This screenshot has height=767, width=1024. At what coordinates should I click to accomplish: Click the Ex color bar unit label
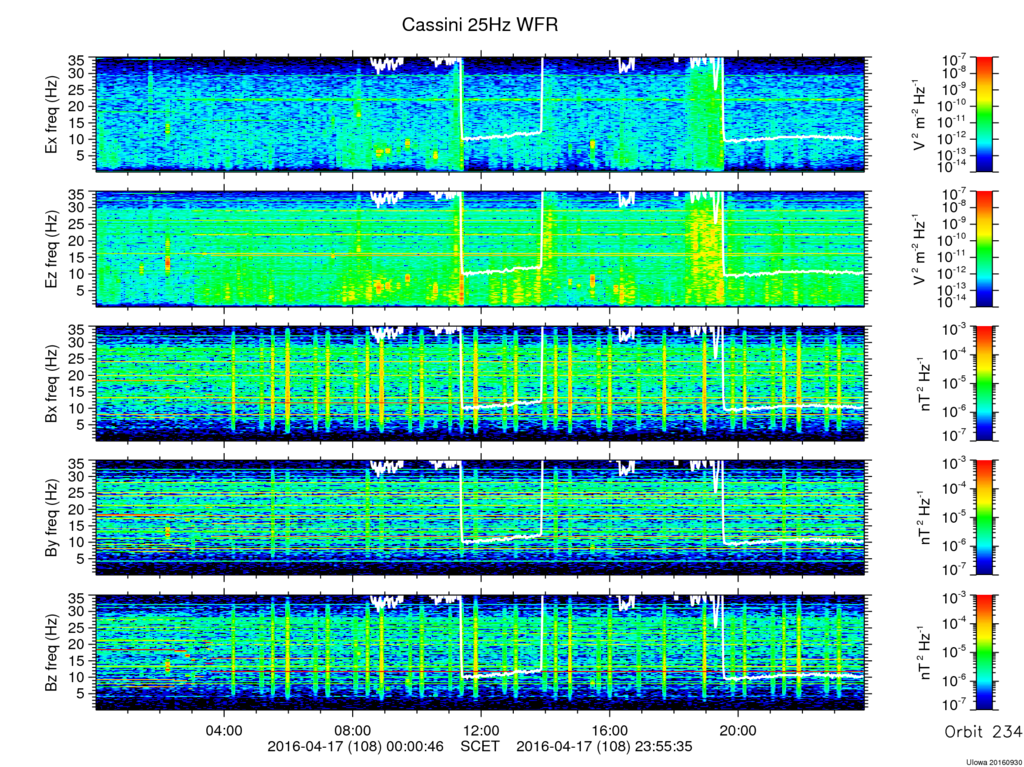pyautogui.click(x=919, y=115)
